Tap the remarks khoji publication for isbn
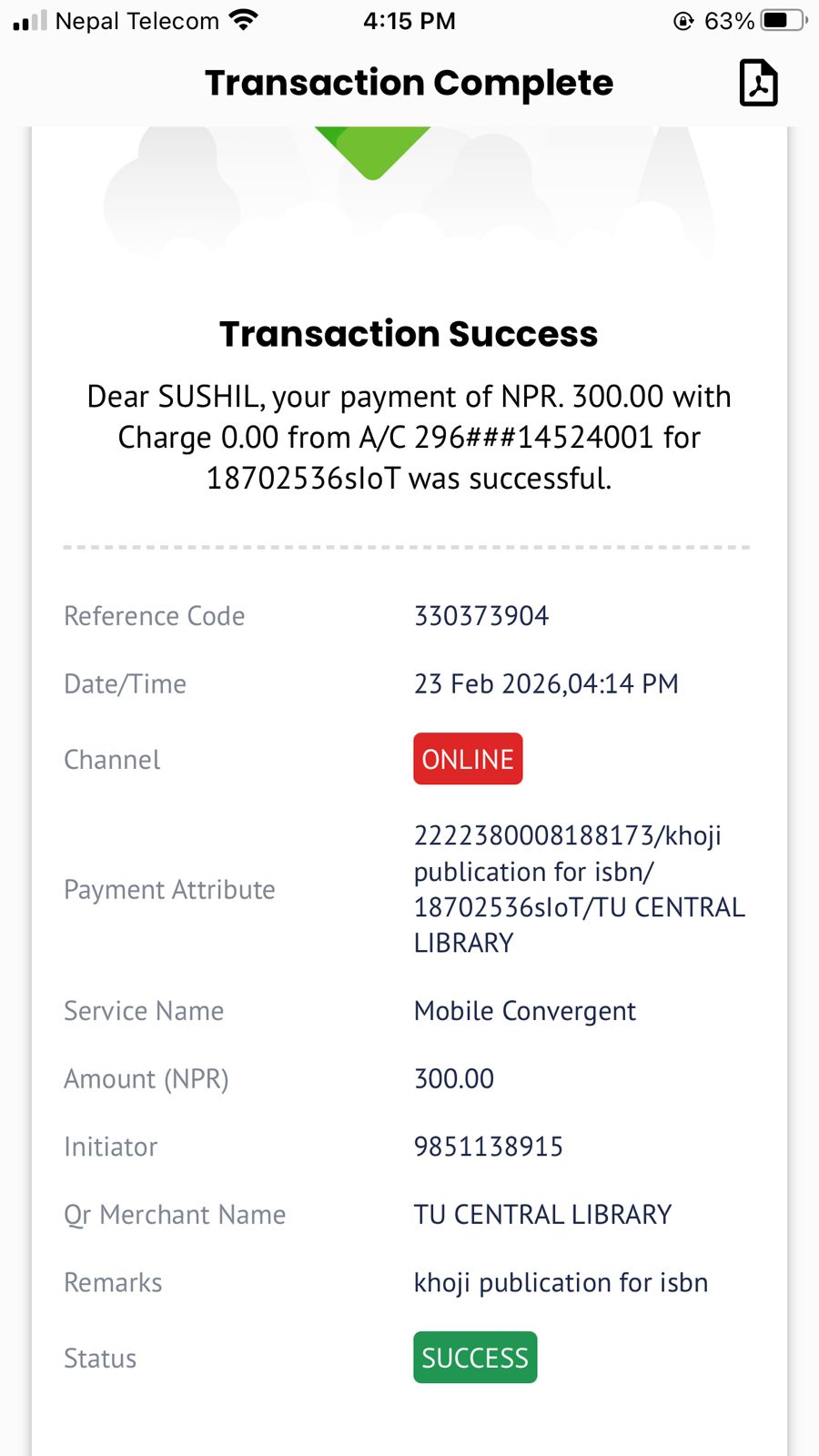Viewport: 819px width, 1456px height. pyautogui.click(x=561, y=1283)
